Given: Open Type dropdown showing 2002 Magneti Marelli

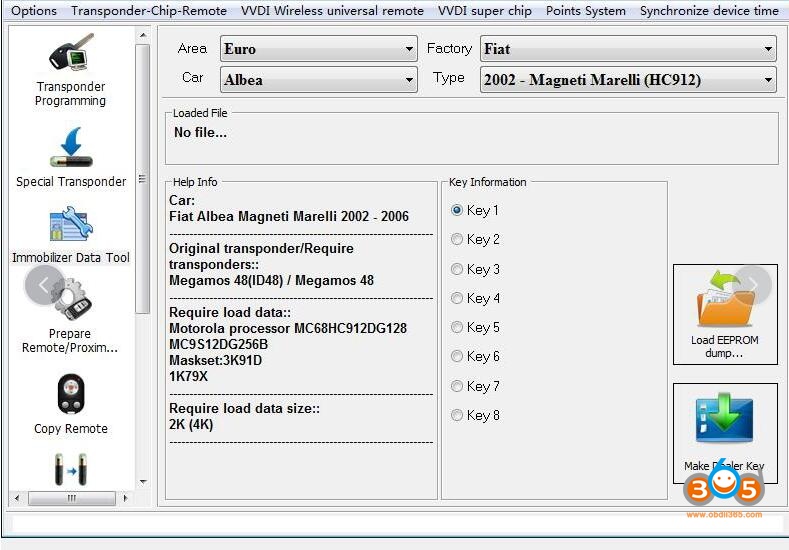Looking at the screenshot, I should tap(628, 80).
